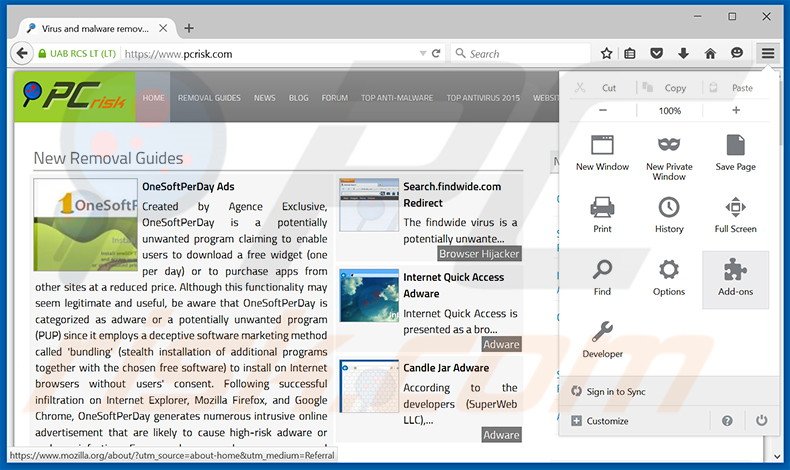790x470 pixels.
Task: Click the Exit Firefox power icon
Action: [x=761, y=420]
